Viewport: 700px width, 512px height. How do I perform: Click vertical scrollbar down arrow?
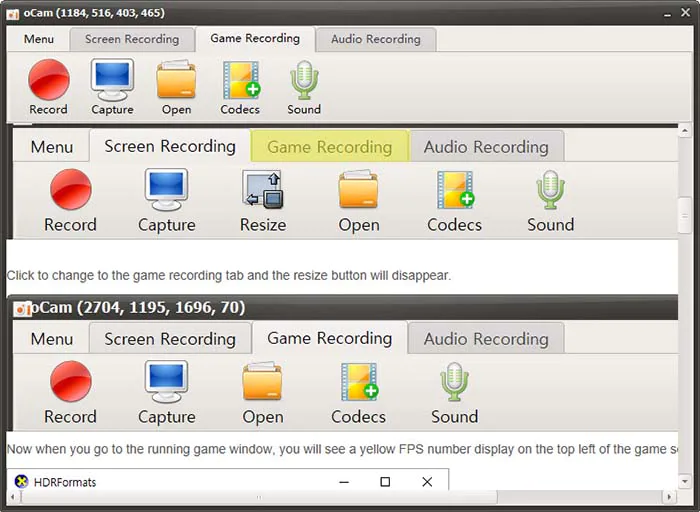pos(684,481)
